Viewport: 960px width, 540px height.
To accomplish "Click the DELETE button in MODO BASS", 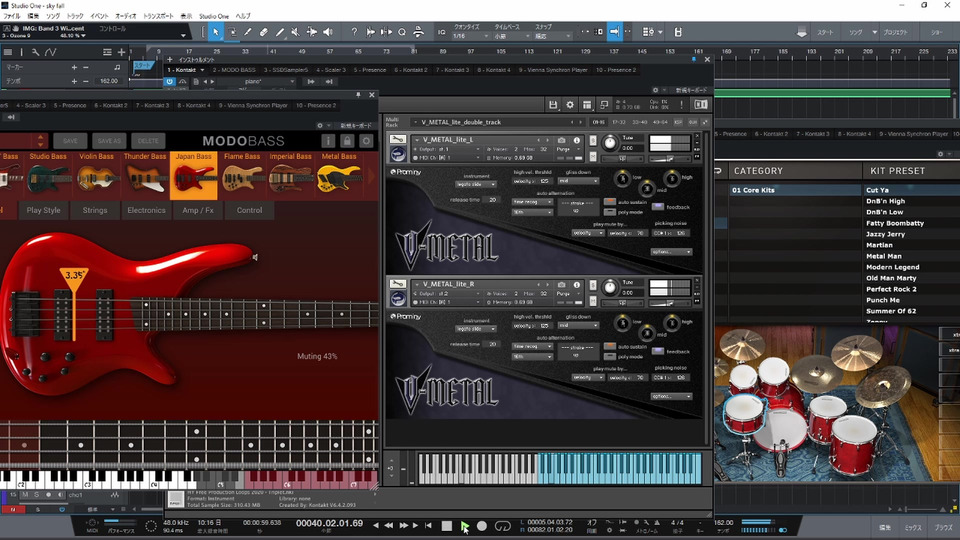I will (148, 141).
